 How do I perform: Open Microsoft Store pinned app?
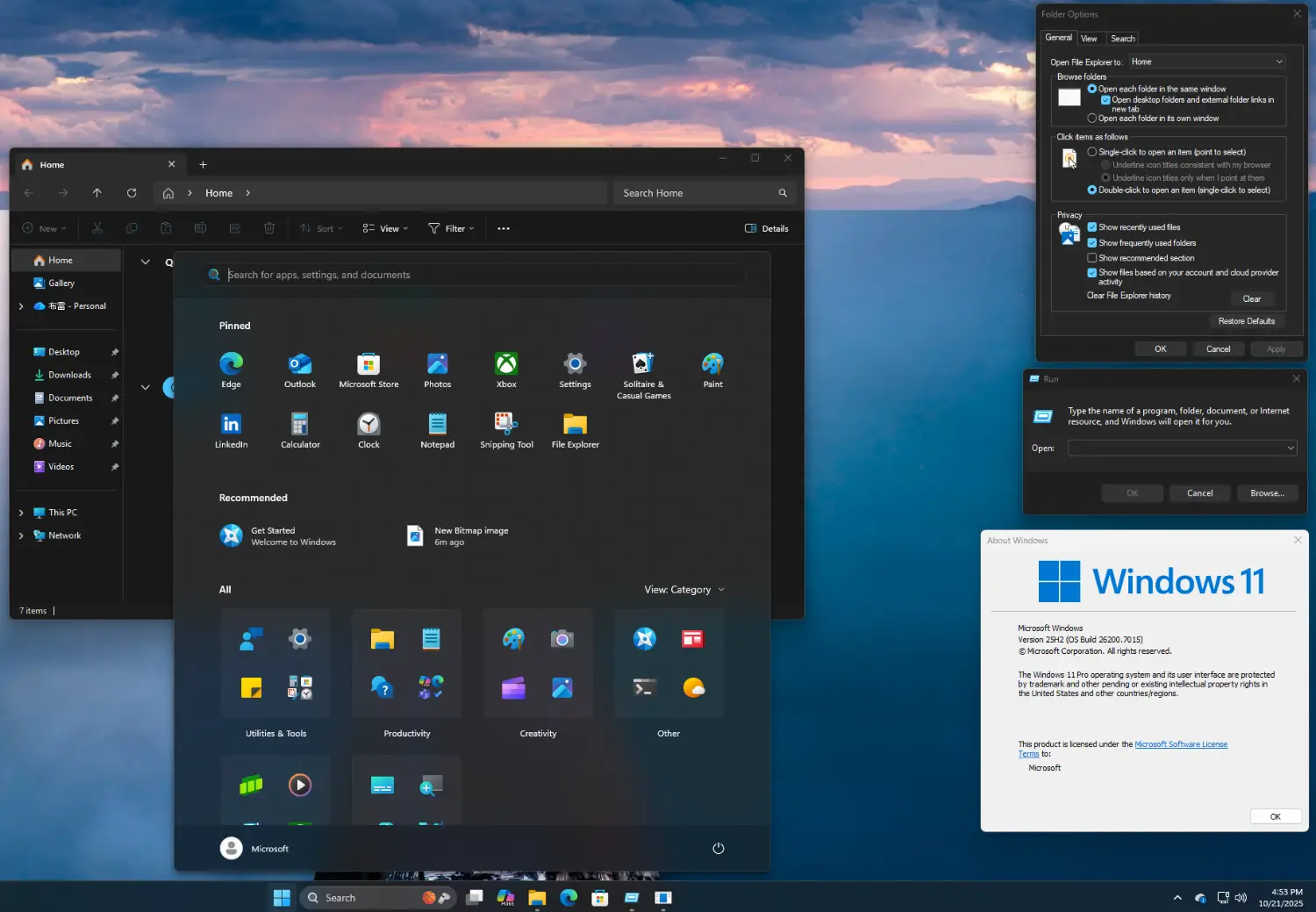coord(368,370)
